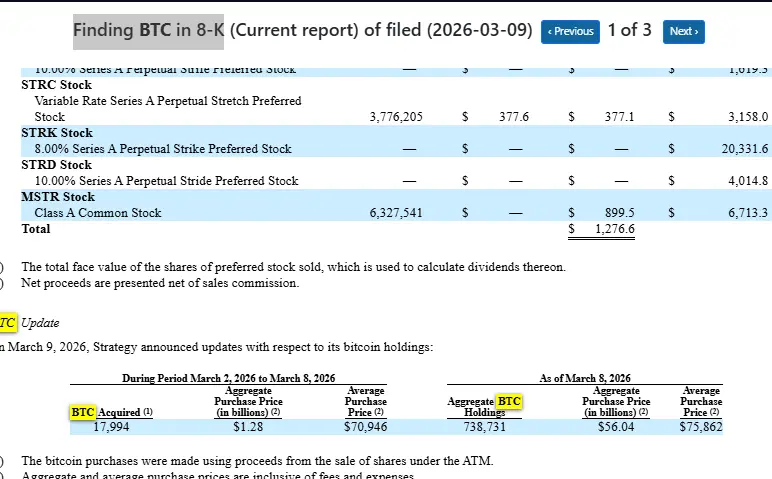Screen dimensions: 772x479
Task: Select the 4,014.8 value in STRD row
Action: pos(748,181)
